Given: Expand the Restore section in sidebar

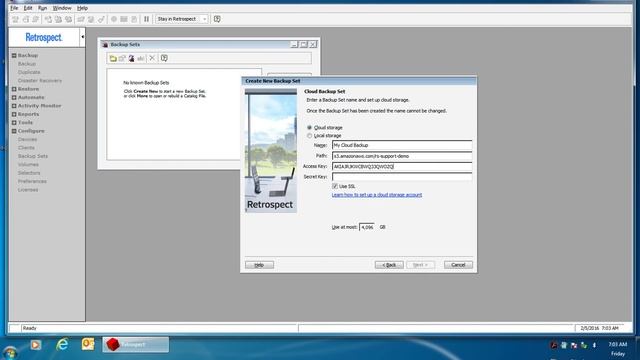Looking at the screenshot, I should (14, 89).
